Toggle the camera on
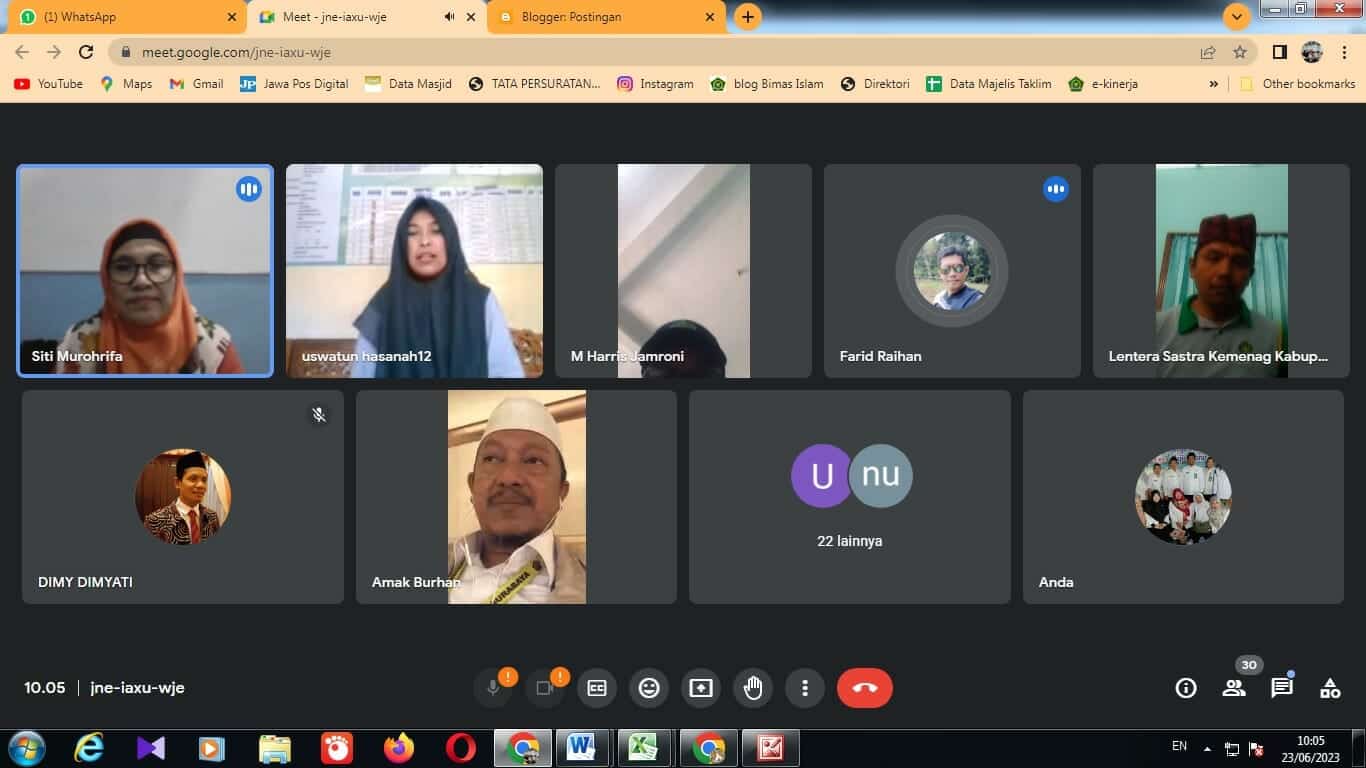Image resolution: width=1366 pixels, height=768 pixels. click(545, 688)
